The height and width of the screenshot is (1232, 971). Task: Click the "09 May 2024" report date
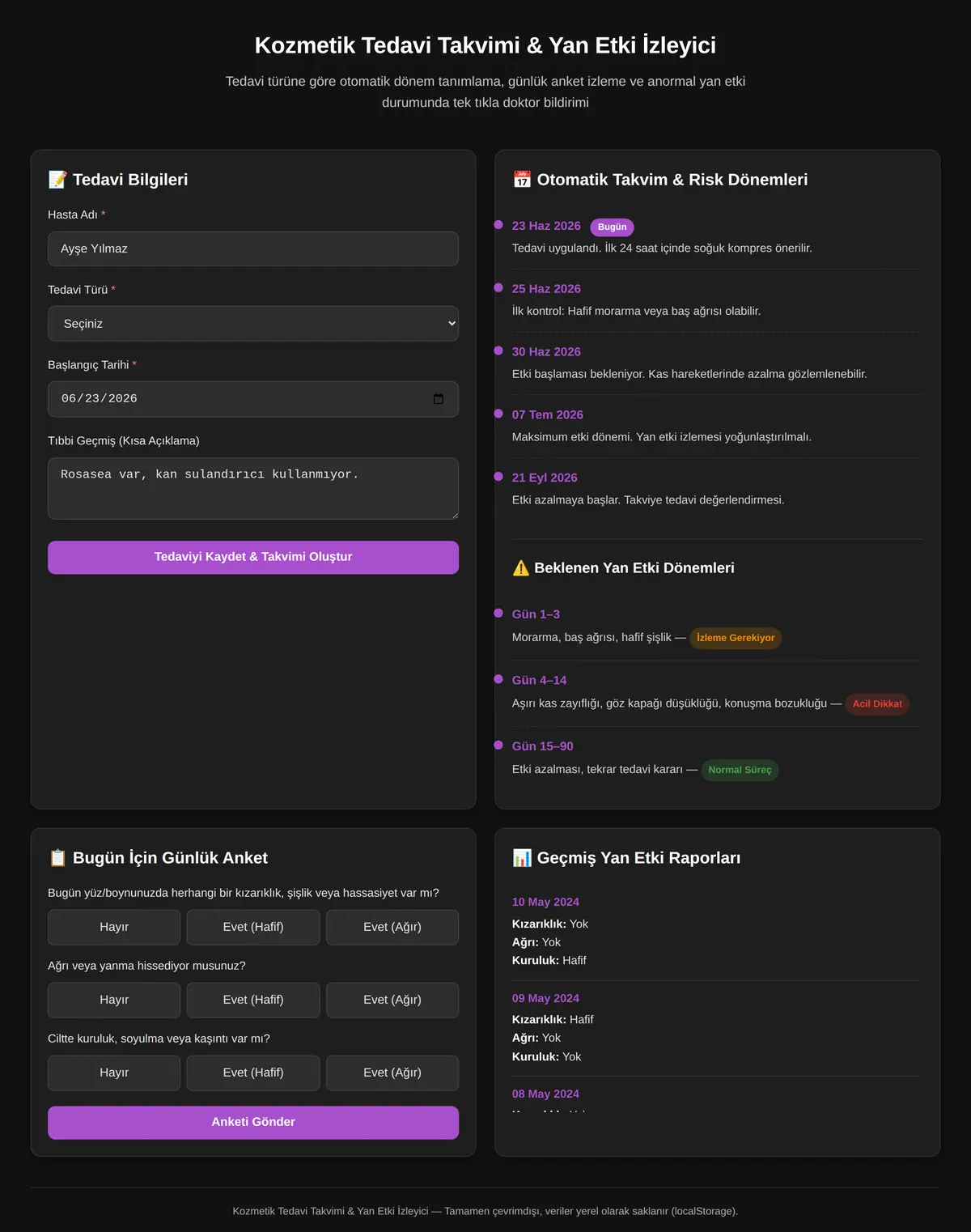click(x=545, y=999)
